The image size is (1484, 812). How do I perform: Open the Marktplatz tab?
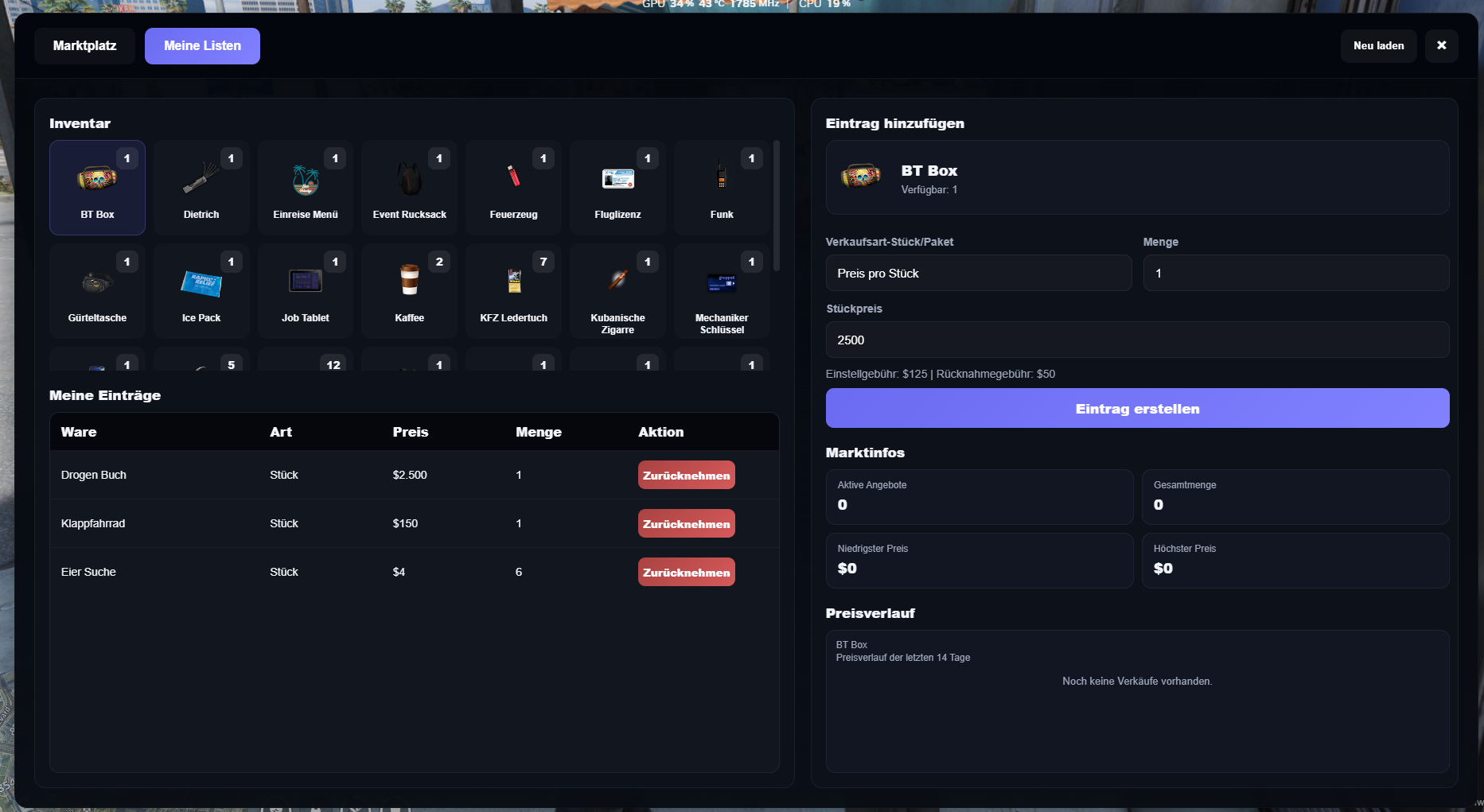click(x=84, y=46)
